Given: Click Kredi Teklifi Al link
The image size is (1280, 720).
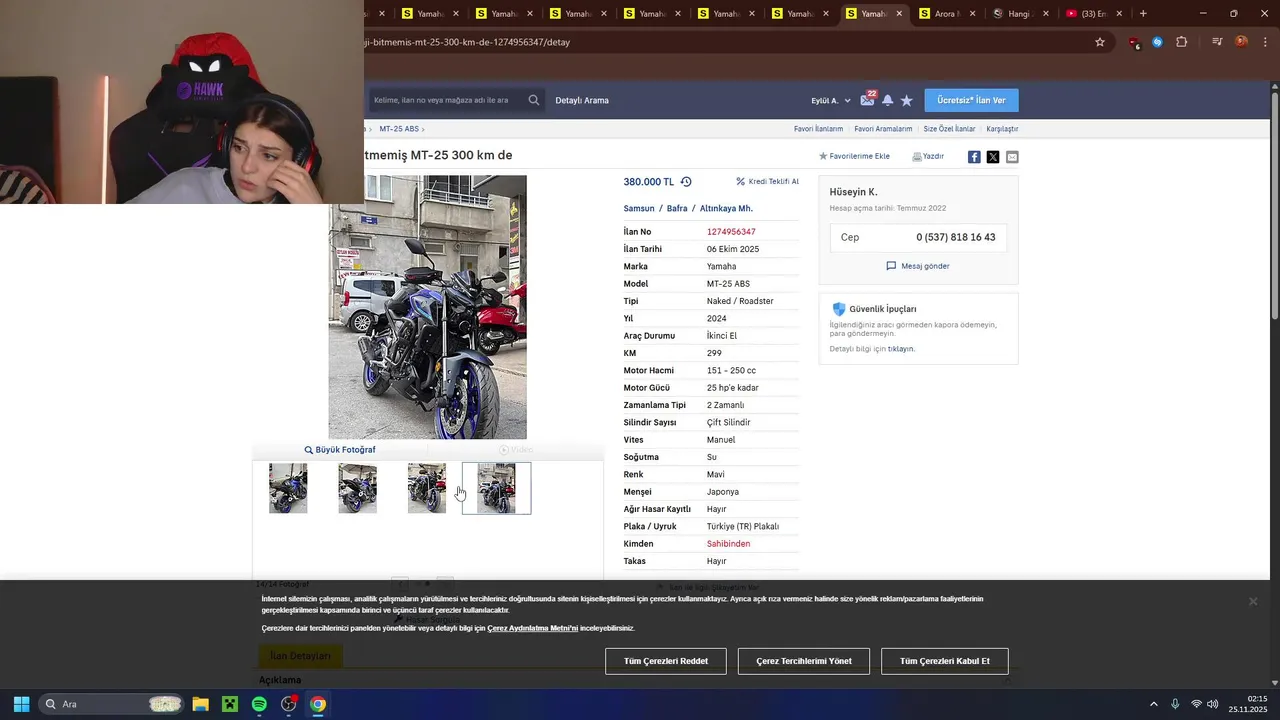Looking at the screenshot, I should click(768, 182).
